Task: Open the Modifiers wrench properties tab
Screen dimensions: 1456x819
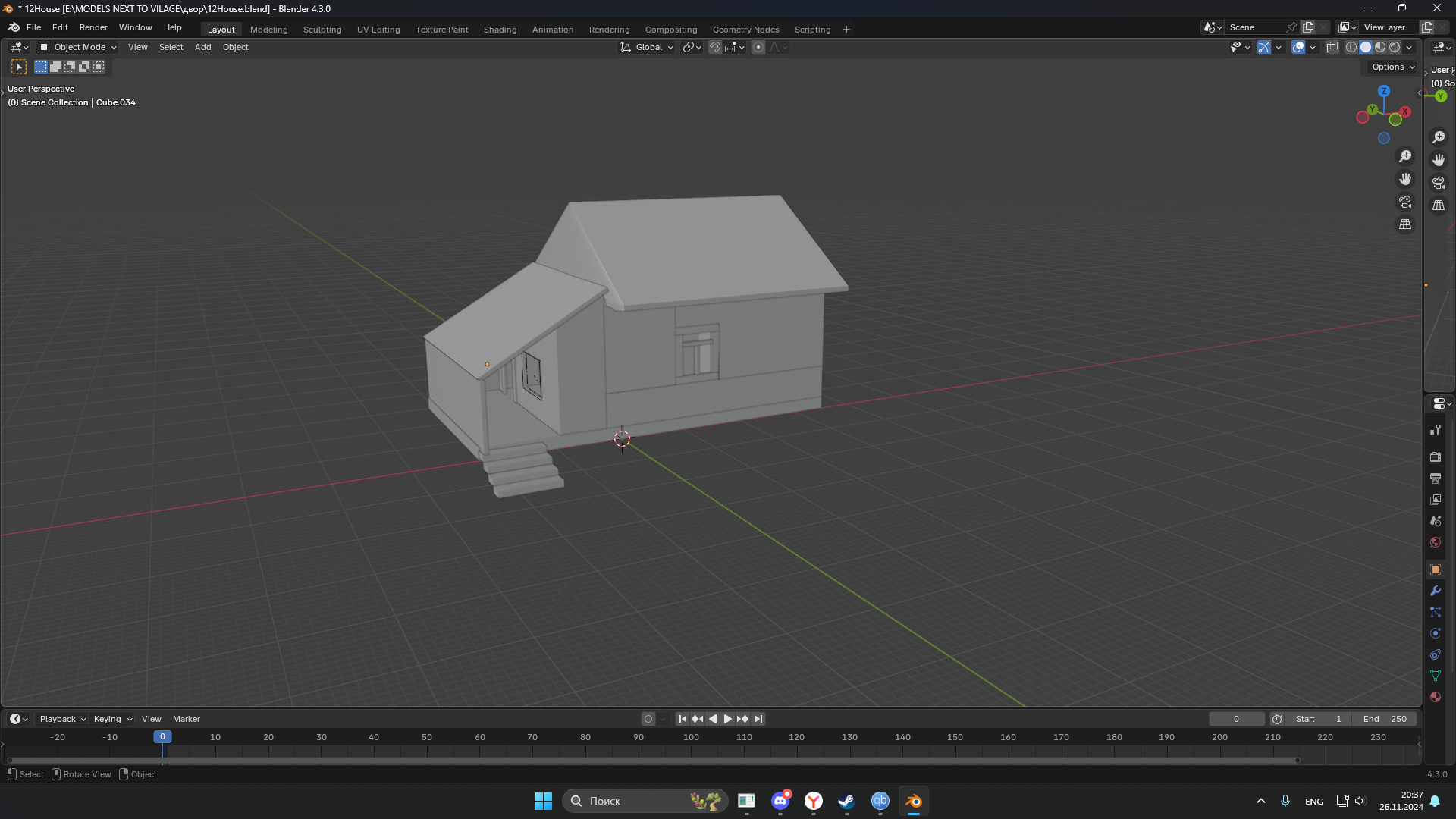Action: [1436, 591]
